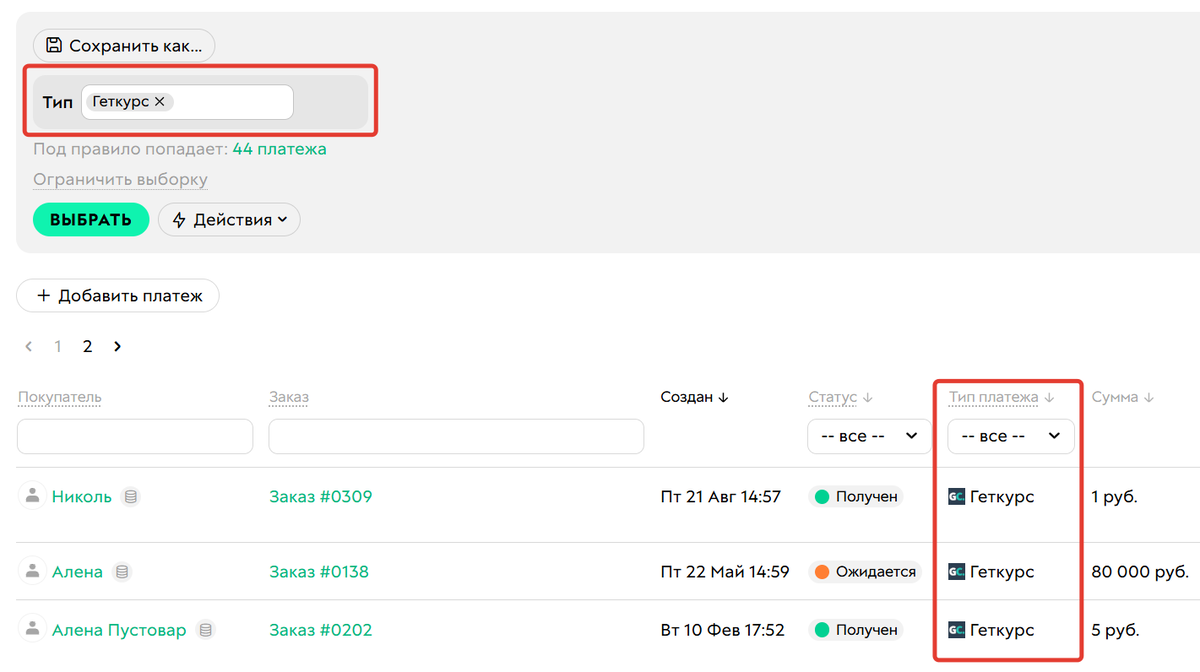Go to the previous page arrow

[x=29, y=346]
